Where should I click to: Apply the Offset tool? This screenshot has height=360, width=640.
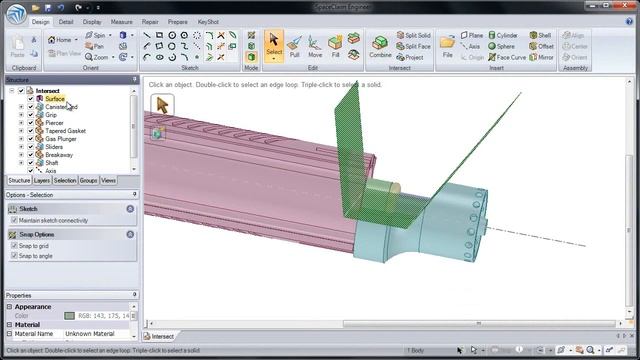(x=541, y=47)
